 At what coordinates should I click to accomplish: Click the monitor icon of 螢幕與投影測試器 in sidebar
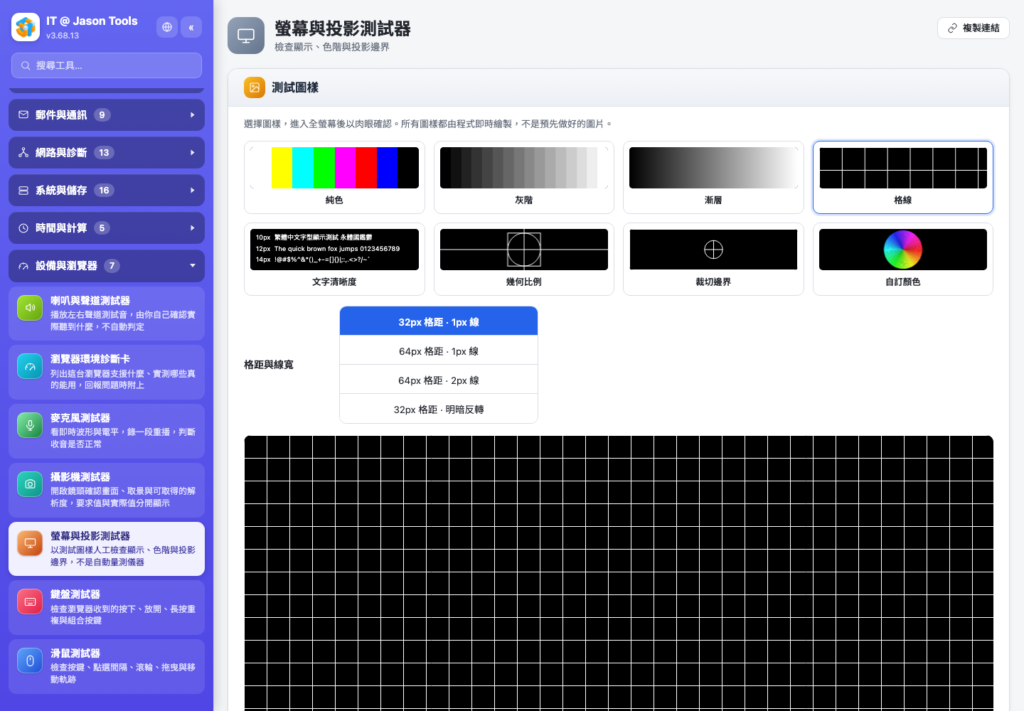(x=30, y=543)
